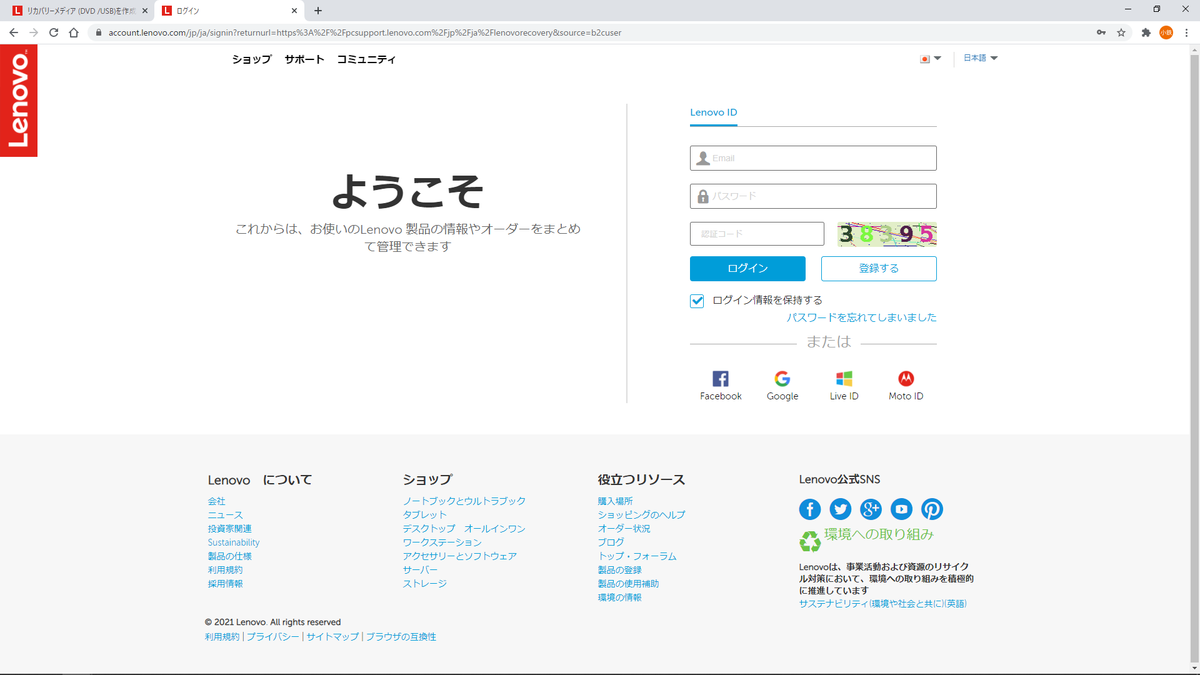Open the ショッピングのヘルプ link
The image size is (1200, 675).
641,515
